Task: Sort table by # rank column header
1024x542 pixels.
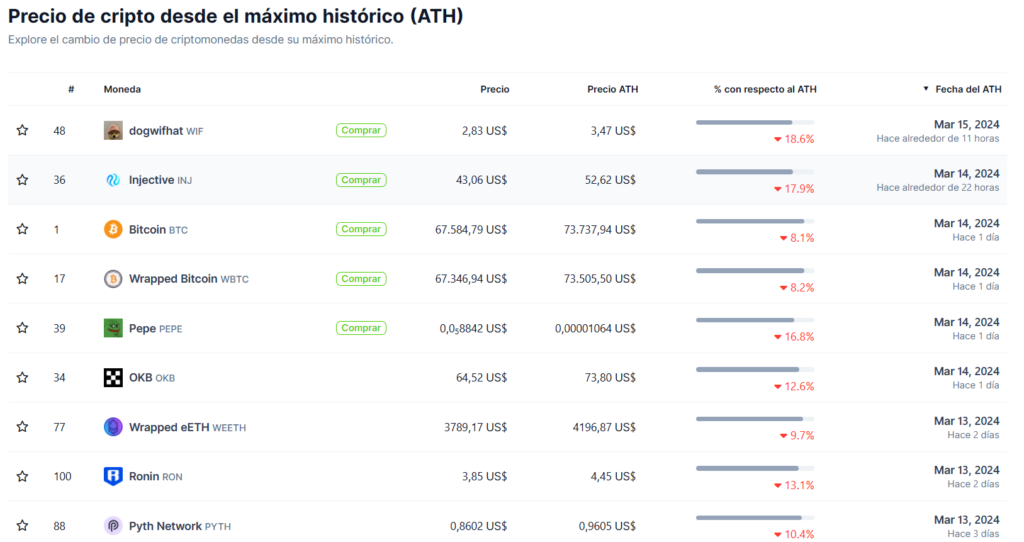Action: pos(71,89)
